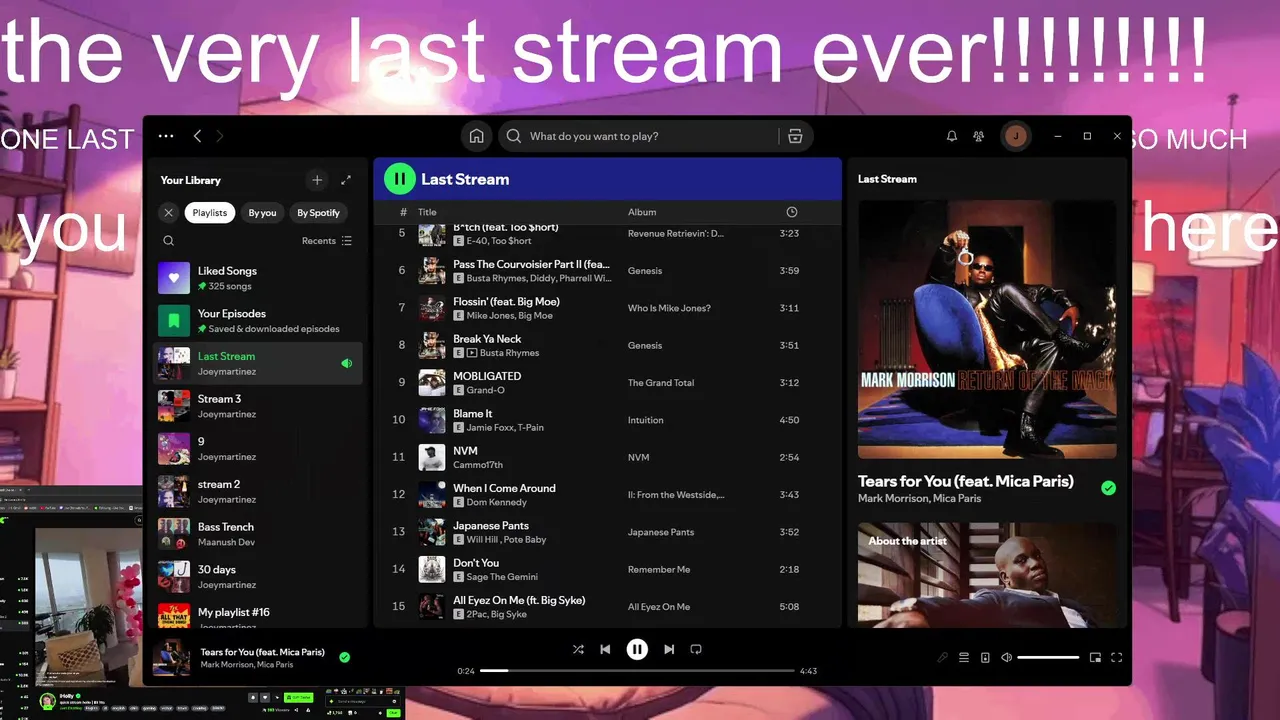Toggle saved checkmark beside Tears for You panel title
1280x720 pixels.
[1108, 488]
